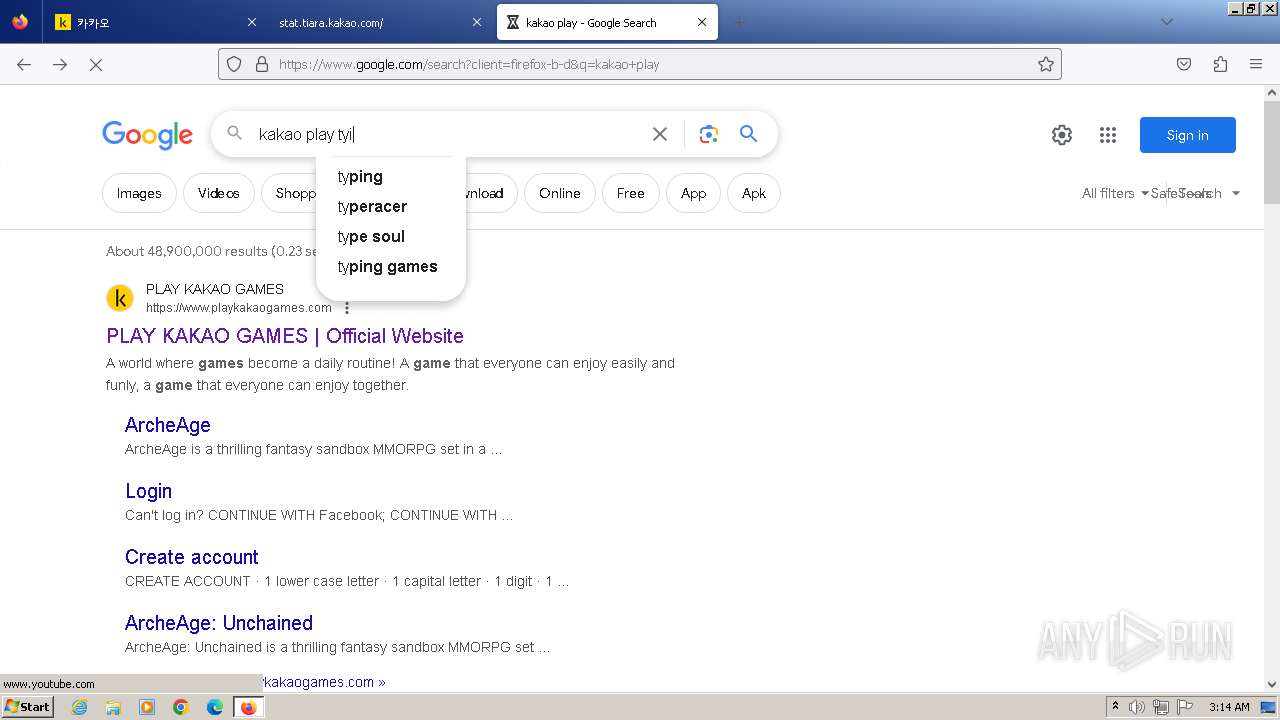Click the Google logo

click(147, 135)
